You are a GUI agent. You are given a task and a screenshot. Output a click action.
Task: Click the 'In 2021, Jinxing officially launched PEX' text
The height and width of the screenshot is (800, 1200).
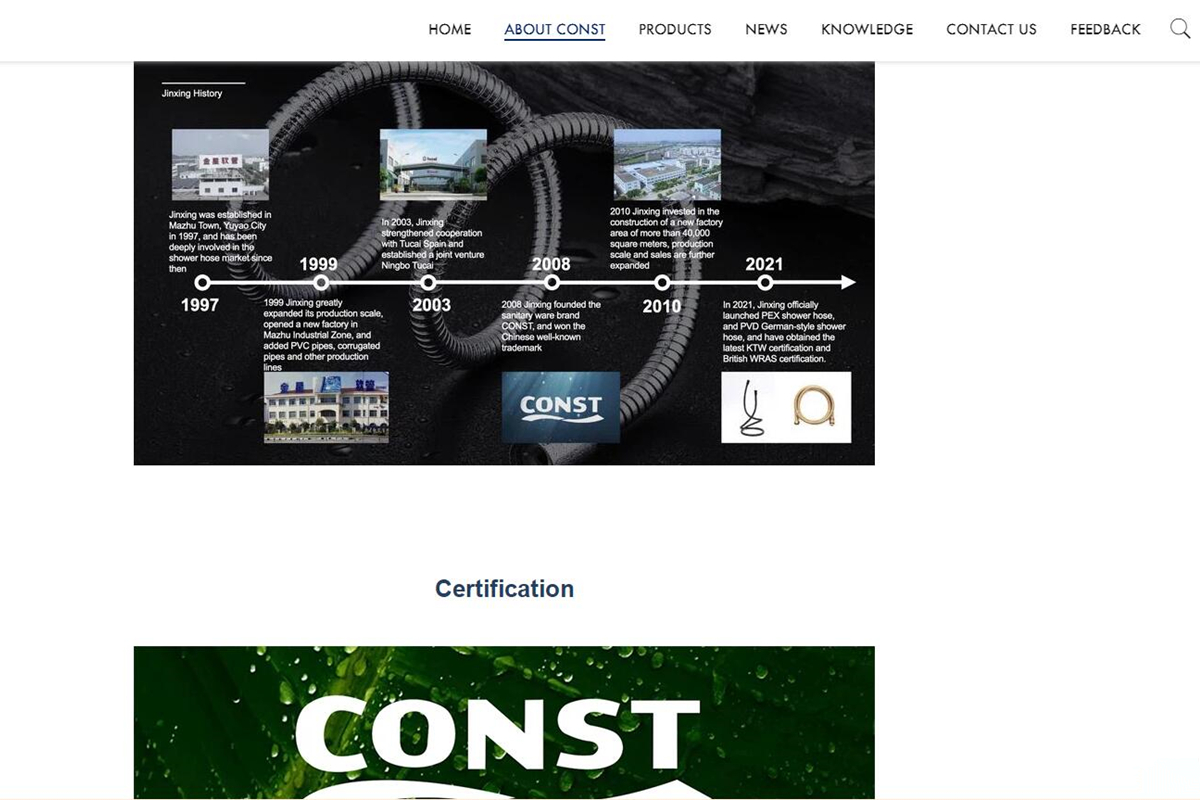[x=785, y=331]
